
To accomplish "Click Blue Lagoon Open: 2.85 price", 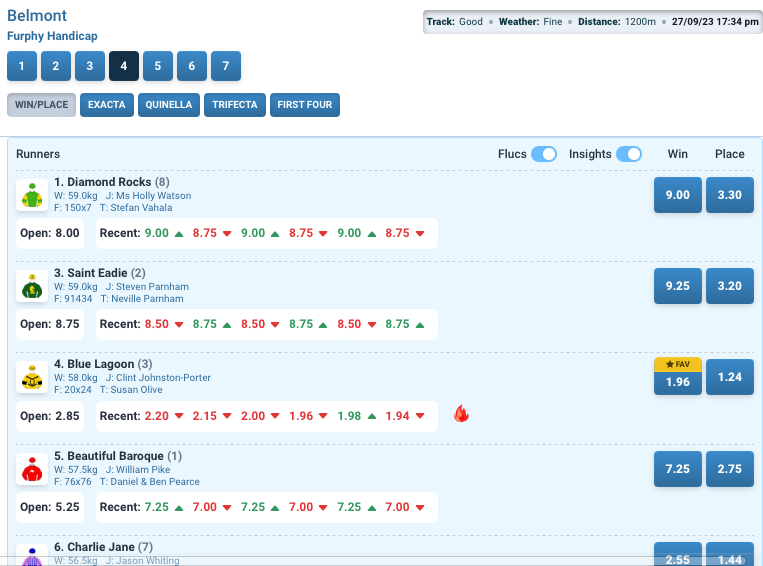I will click(50, 416).
